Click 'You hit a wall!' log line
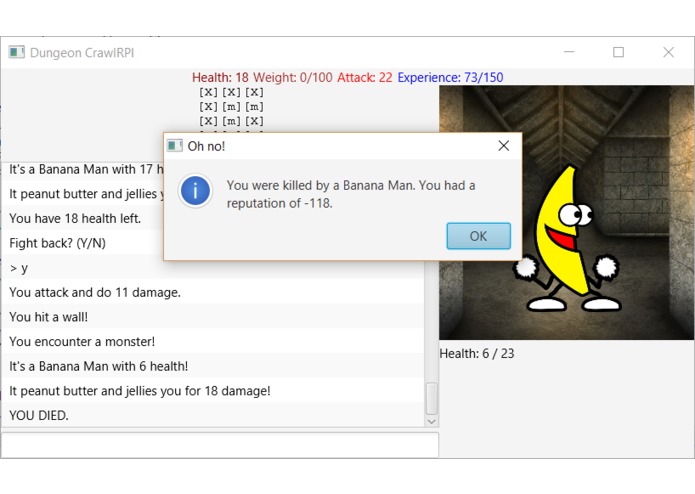This screenshot has height=494, width=695. tap(48, 317)
